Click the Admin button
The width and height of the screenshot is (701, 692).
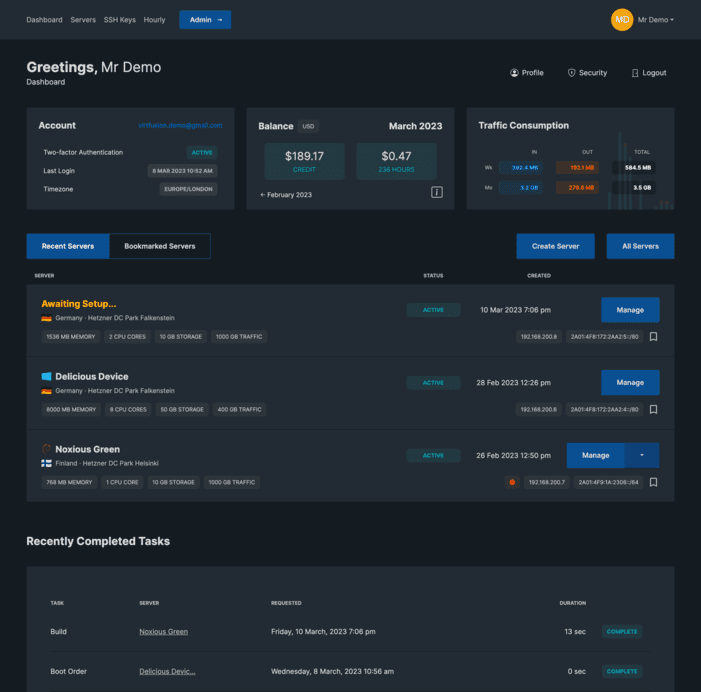tap(205, 20)
